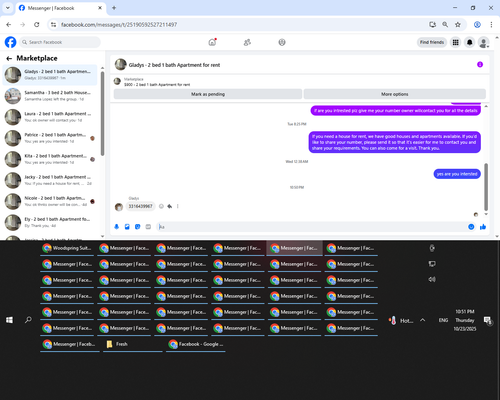
Task: Open the zoom magnifier icon in address bar
Action: [445, 24]
